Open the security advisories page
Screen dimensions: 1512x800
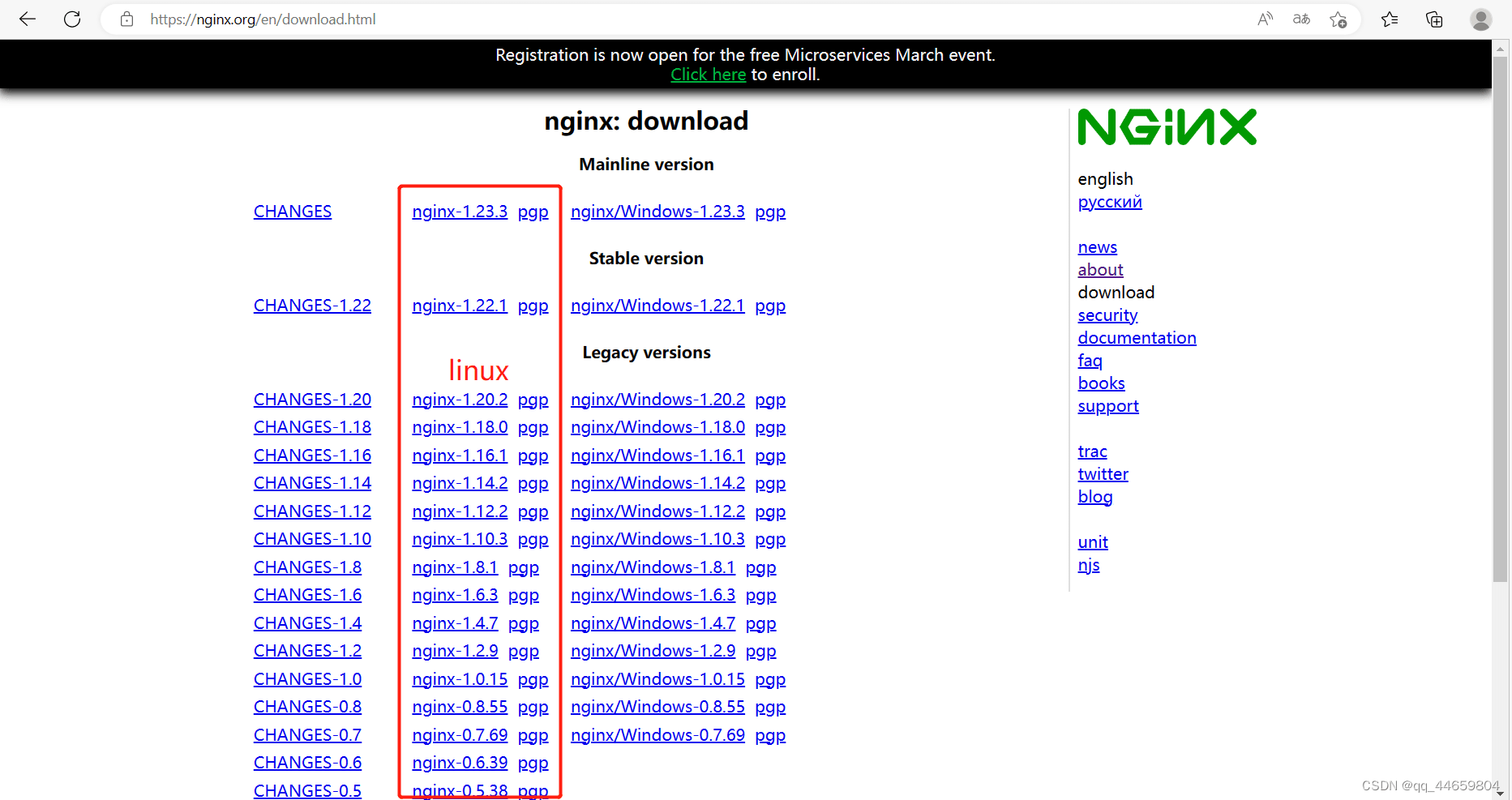click(1107, 314)
